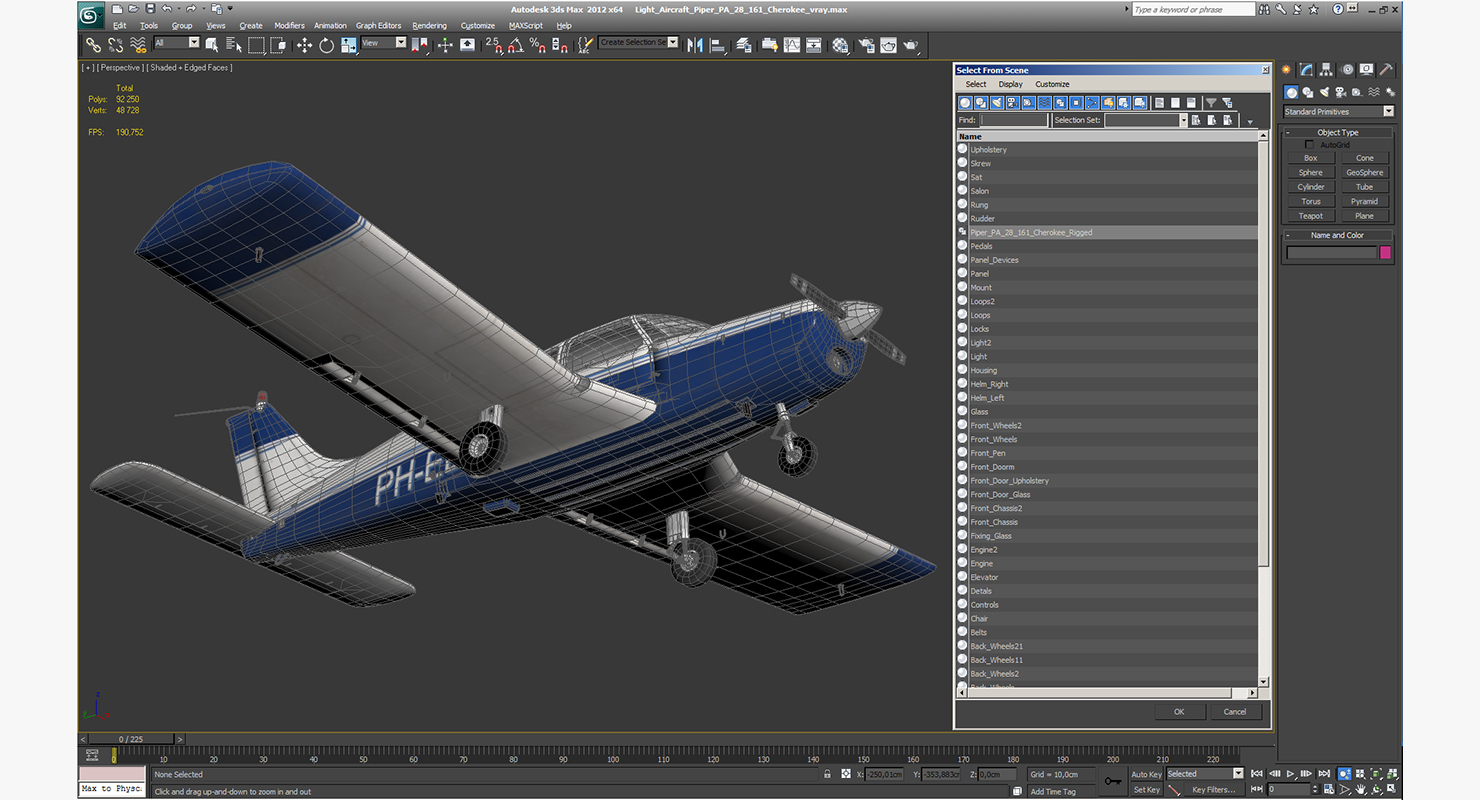This screenshot has height=800, width=1480.
Task: Toggle the selection lock icon
Action: click(827, 774)
